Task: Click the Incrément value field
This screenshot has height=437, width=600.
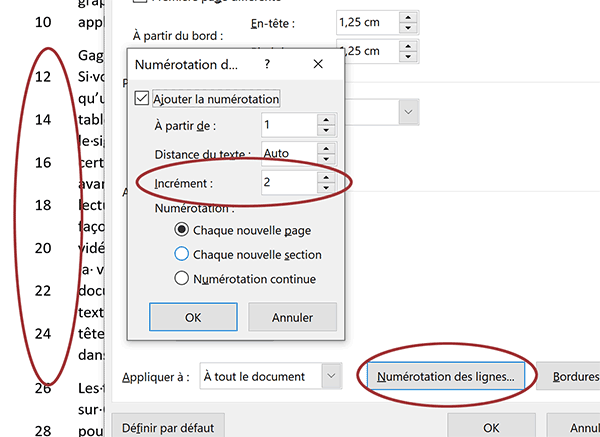Action: (289, 182)
